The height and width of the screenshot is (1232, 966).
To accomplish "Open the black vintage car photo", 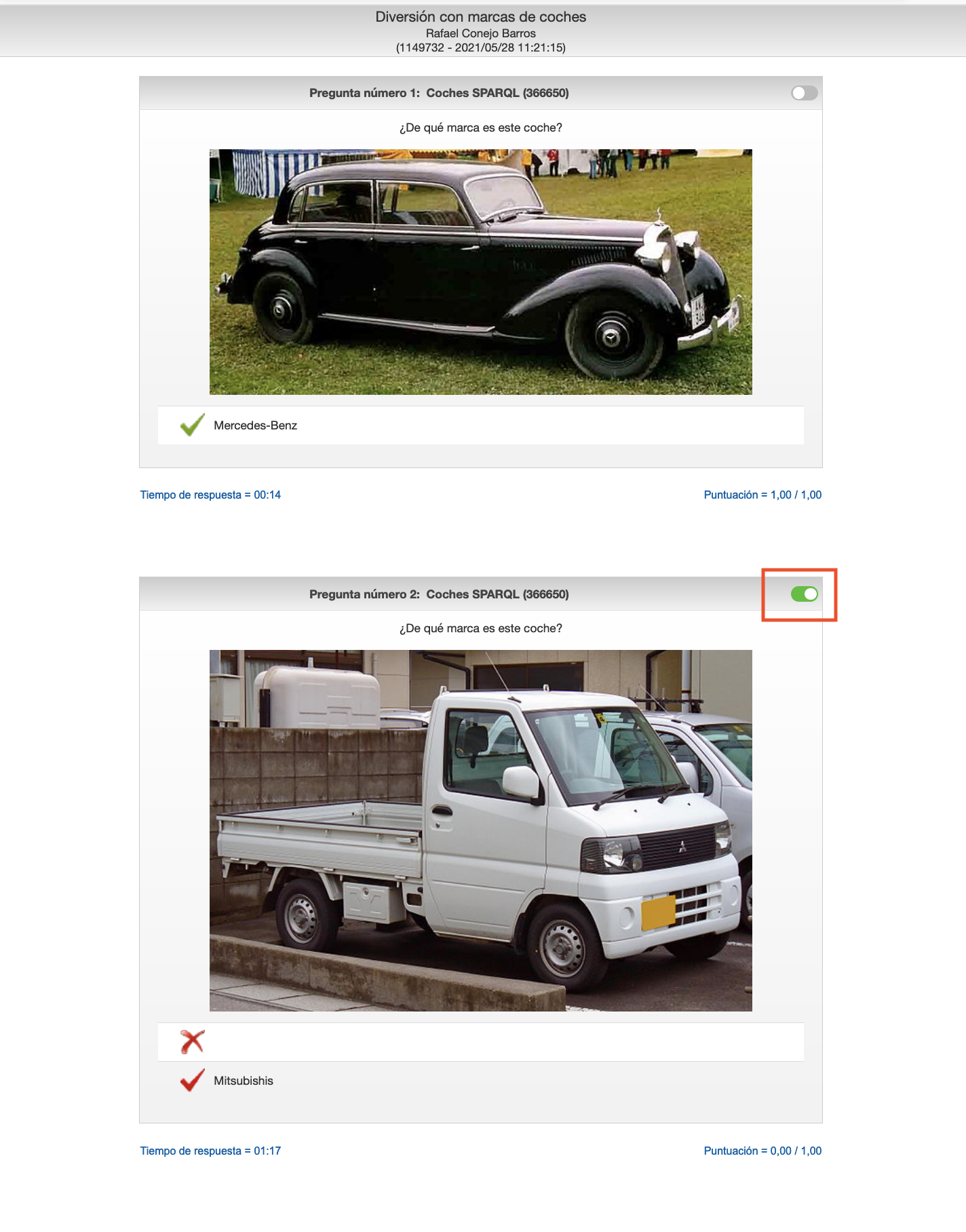I will [480, 272].
